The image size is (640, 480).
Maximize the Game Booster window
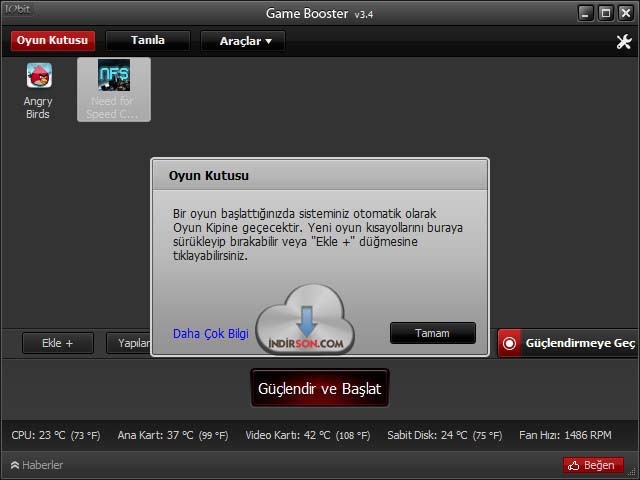pyautogui.click(x=606, y=13)
